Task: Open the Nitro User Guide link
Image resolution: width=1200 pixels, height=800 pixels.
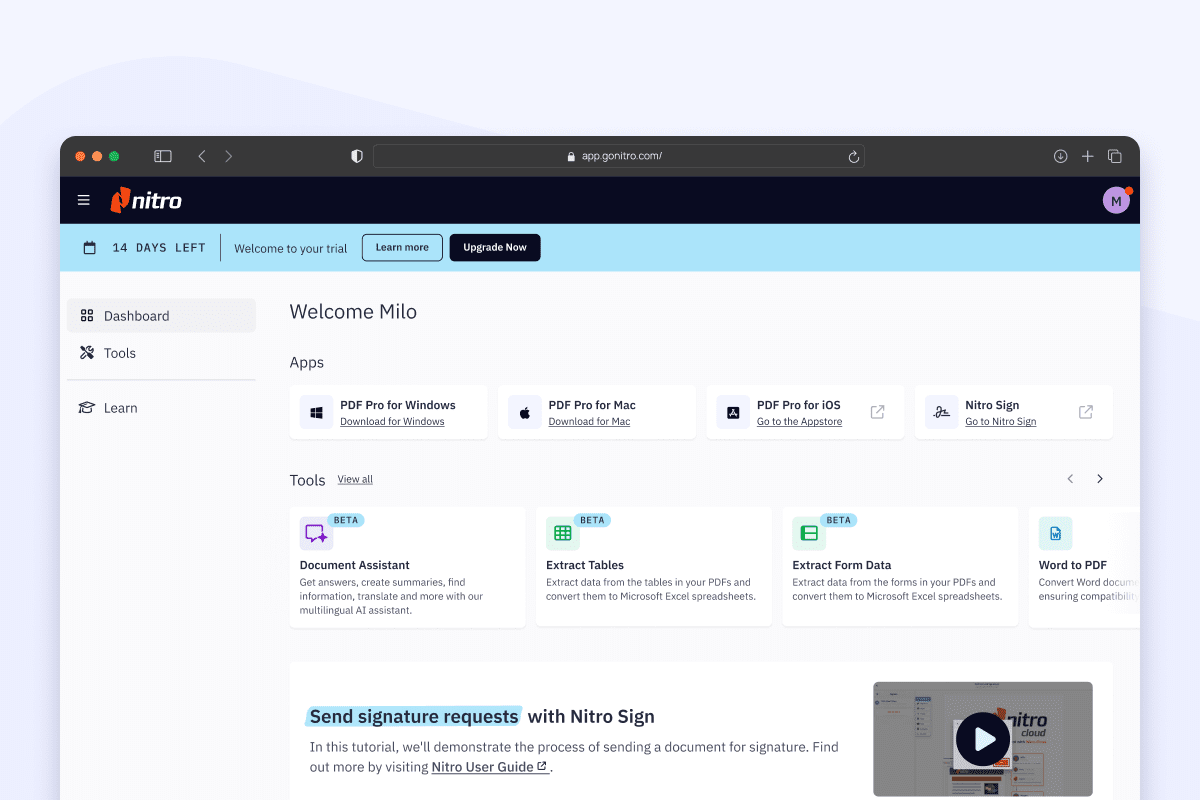Action: click(x=484, y=766)
